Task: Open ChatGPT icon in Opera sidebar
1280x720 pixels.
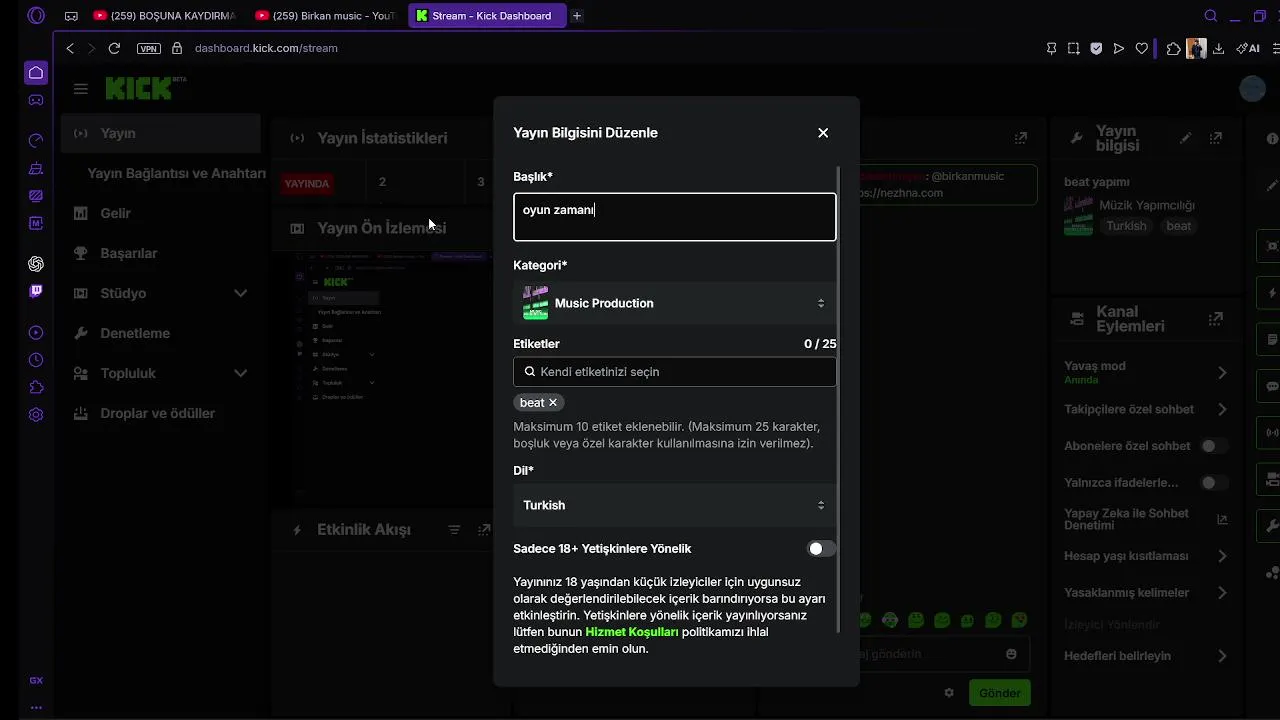Action: click(36, 264)
